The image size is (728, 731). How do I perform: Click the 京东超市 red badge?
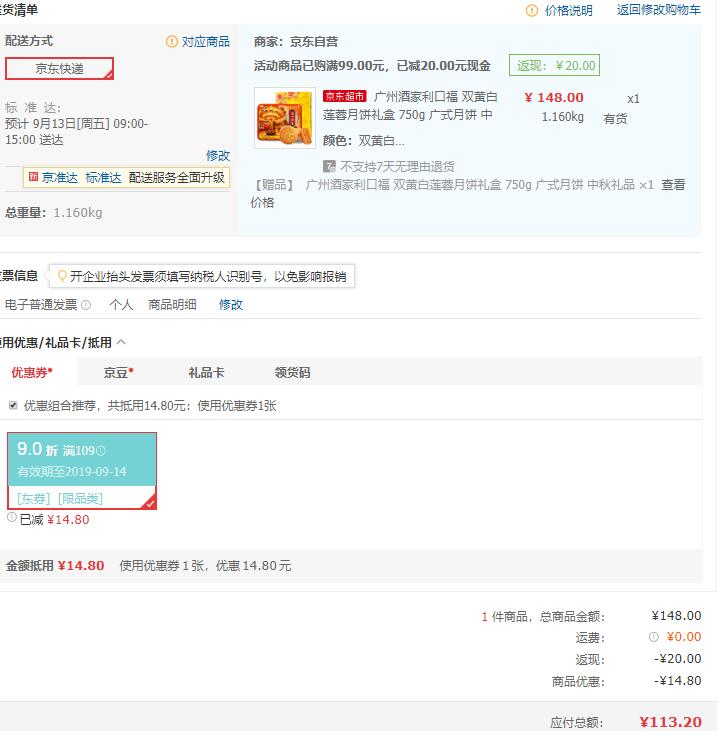[x=344, y=96]
